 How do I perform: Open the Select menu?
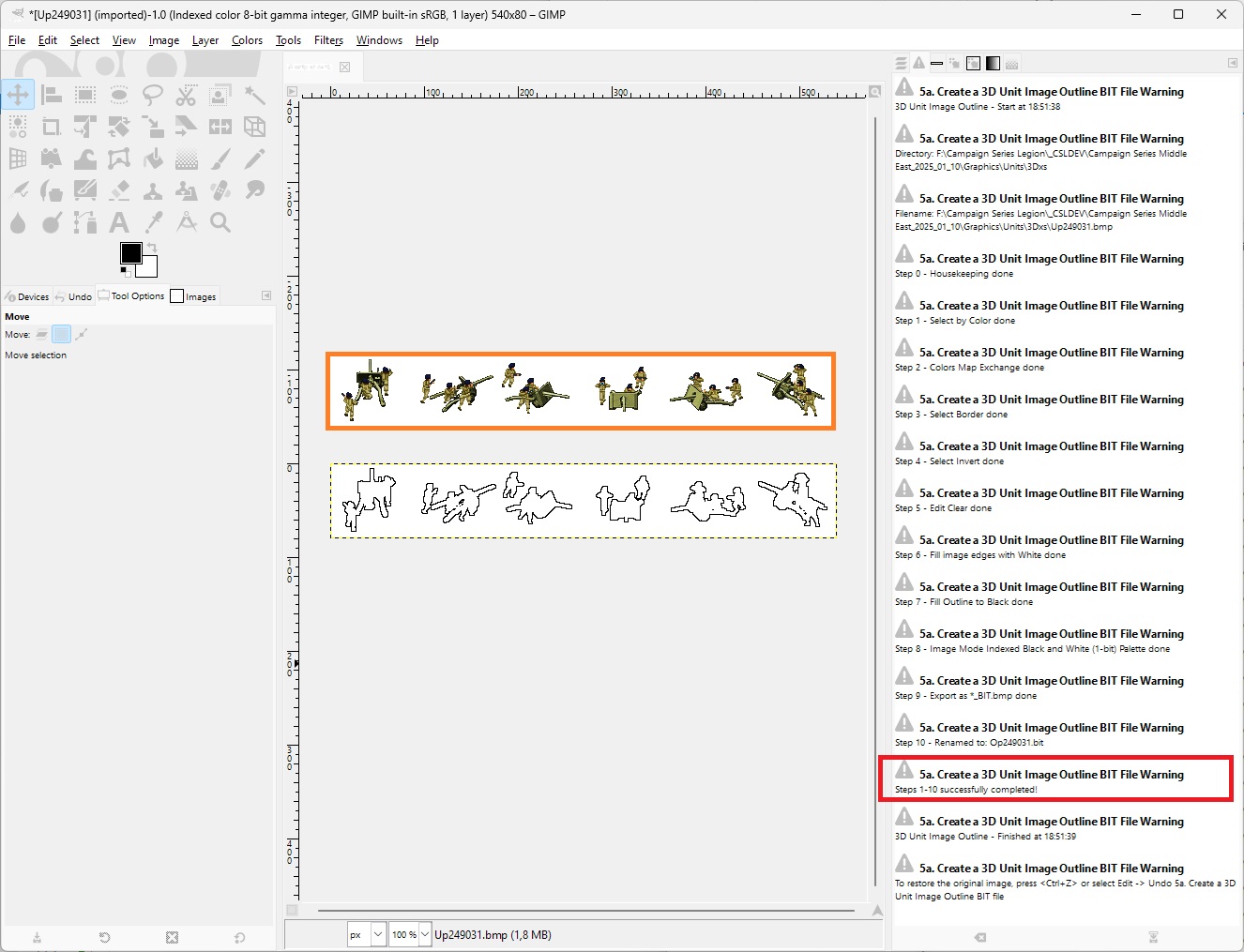click(84, 40)
